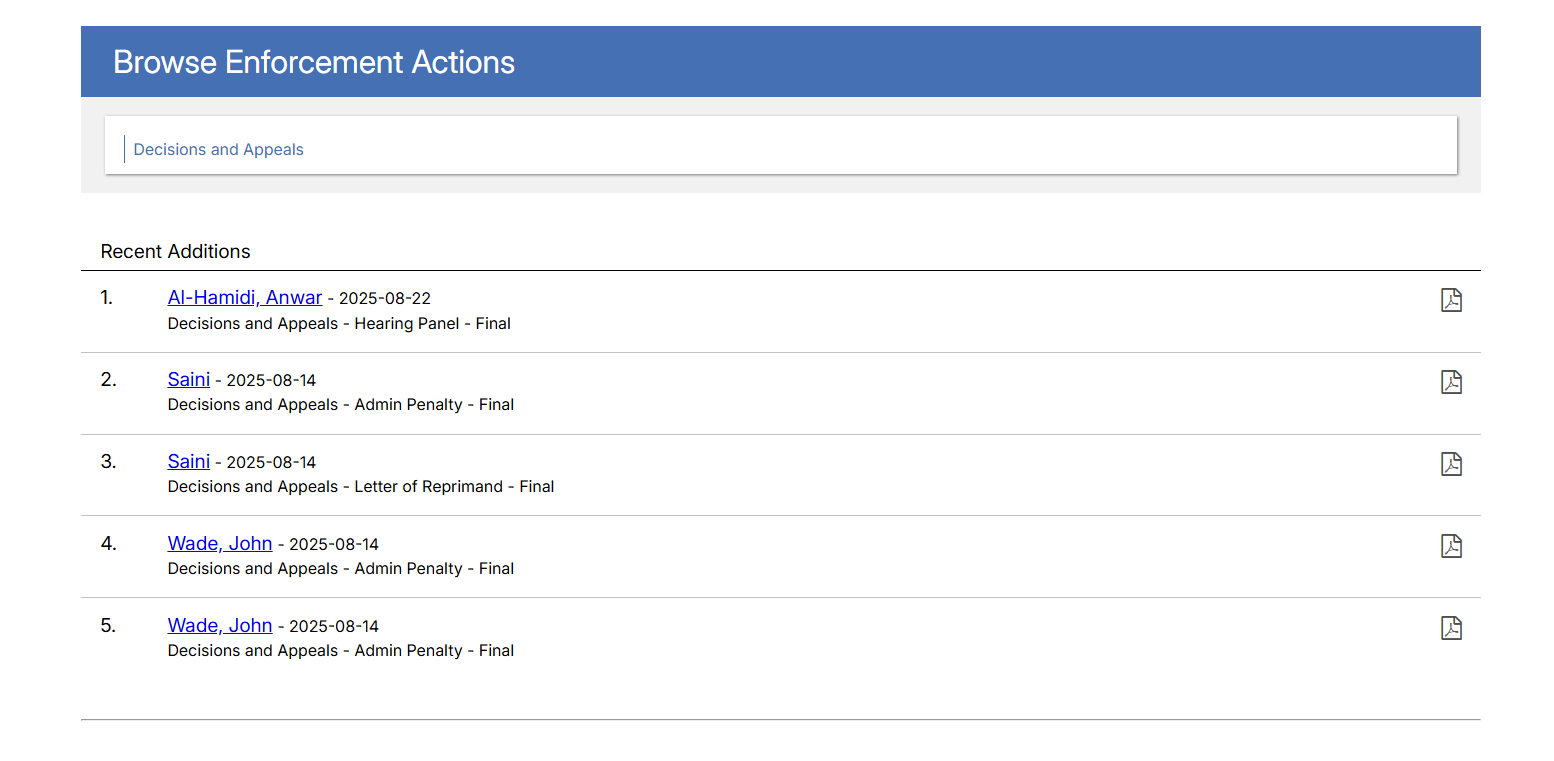This screenshot has height=761, width=1554.
Task: Open the Al-Hamidi, Anwar link
Action: 245,297
